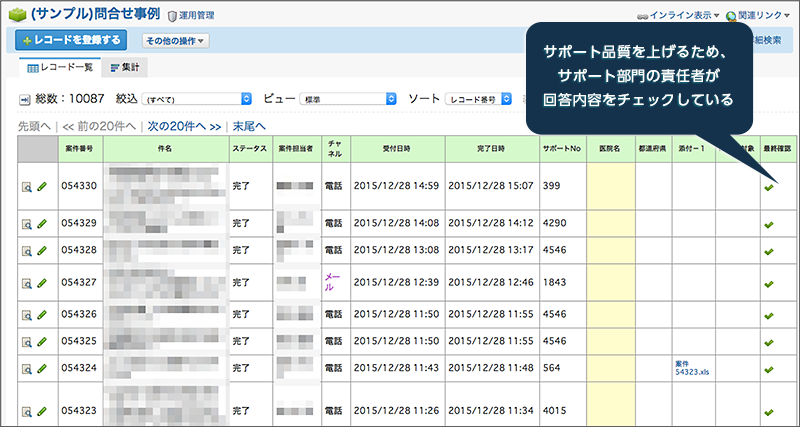Image resolution: width=800 pixels, height=427 pixels.
Task: Edit record 054330 with pencil icon
Action: [42, 187]
